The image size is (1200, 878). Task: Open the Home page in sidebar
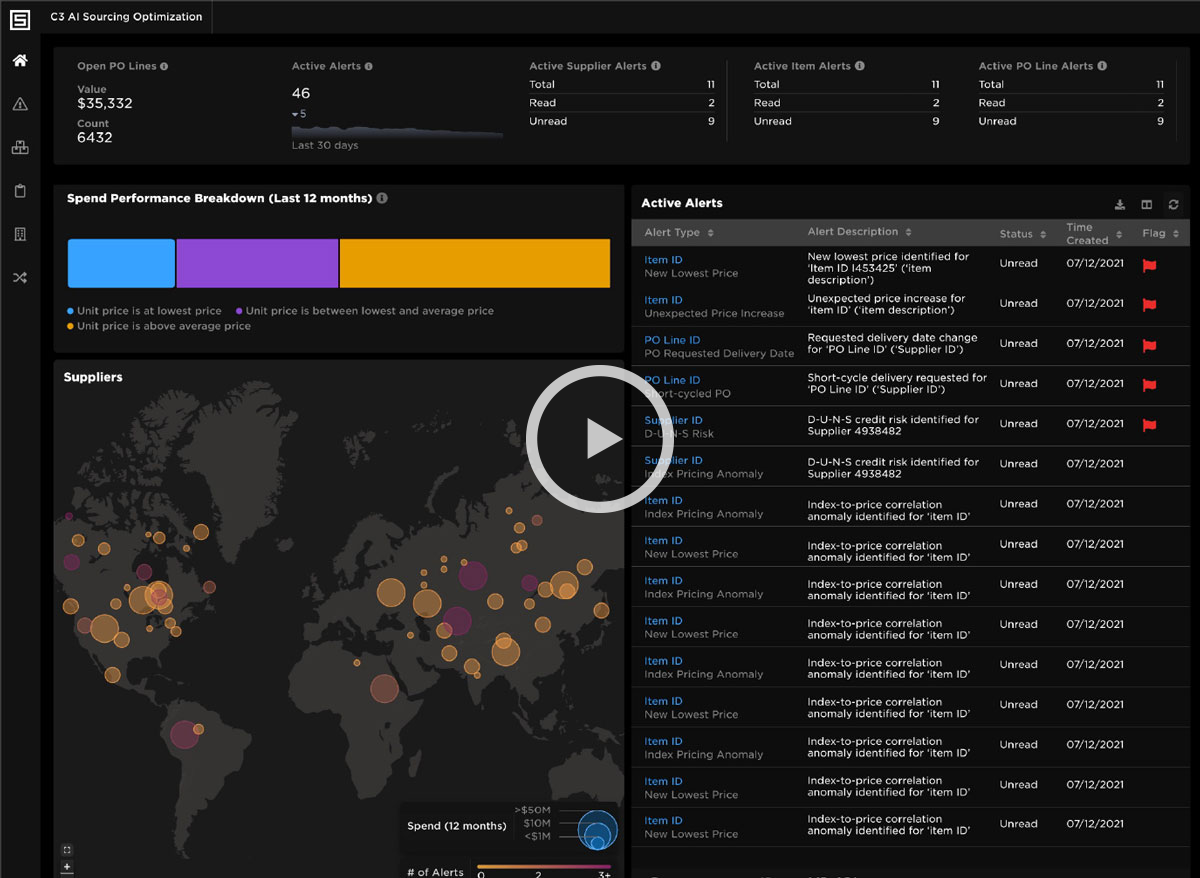20,61
